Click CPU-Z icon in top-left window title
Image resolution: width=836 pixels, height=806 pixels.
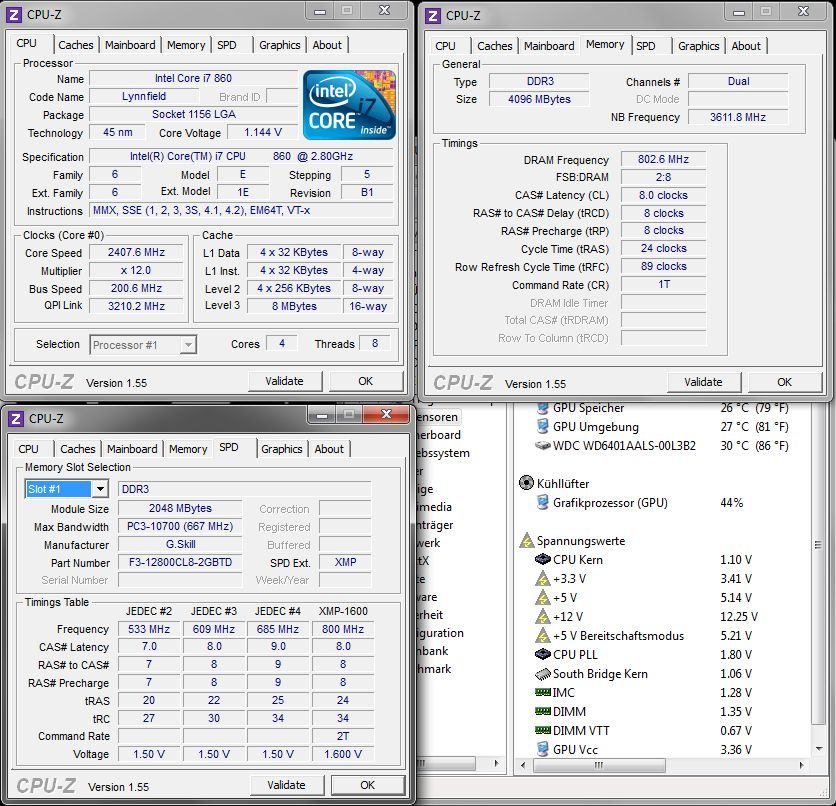[x=14, y=15]
